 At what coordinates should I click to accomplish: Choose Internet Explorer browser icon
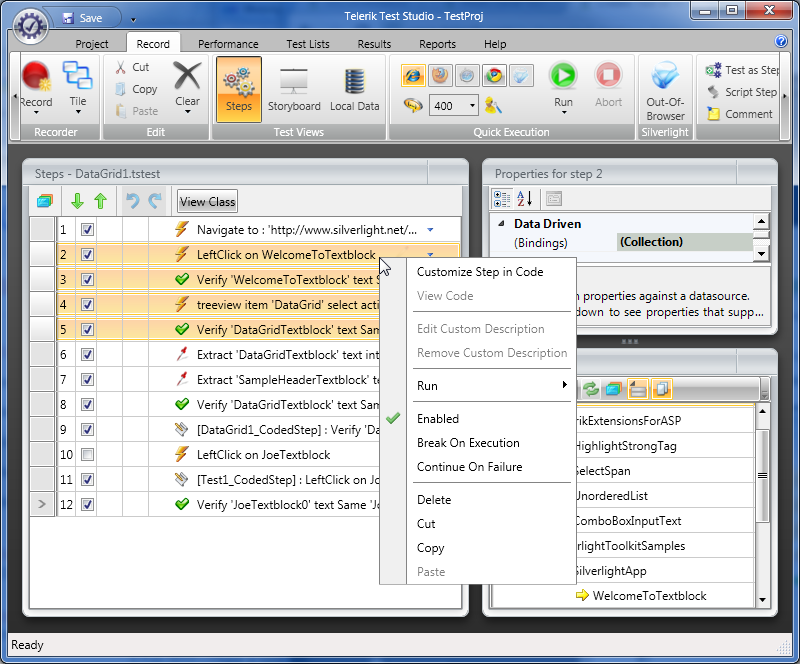click(413, 76)
